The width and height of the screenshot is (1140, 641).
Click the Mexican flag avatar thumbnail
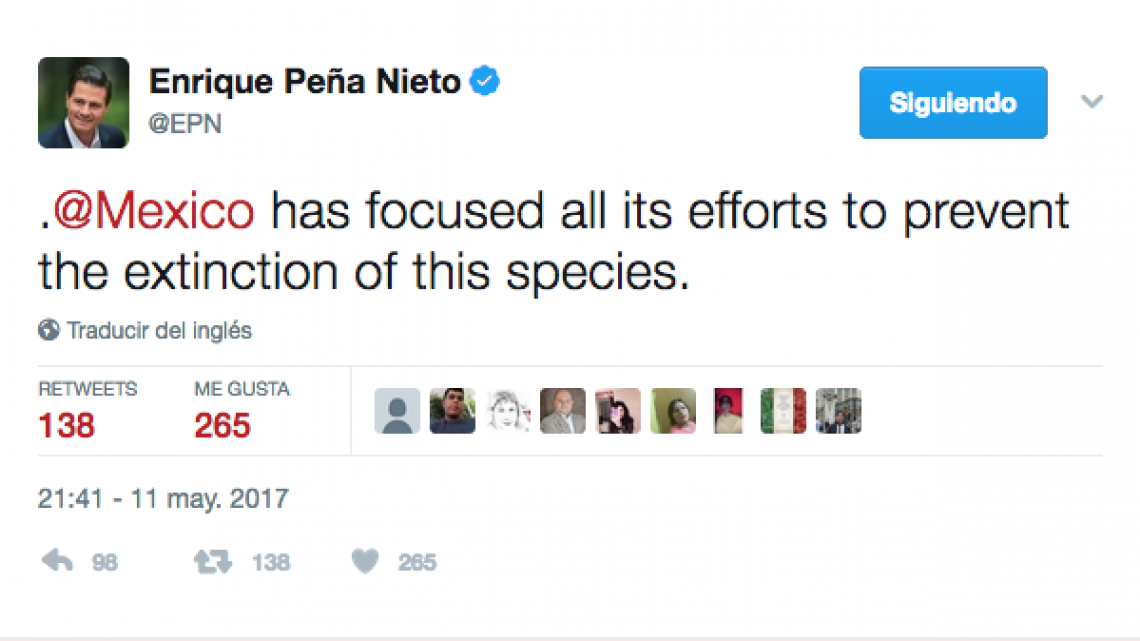coord(783,410)
